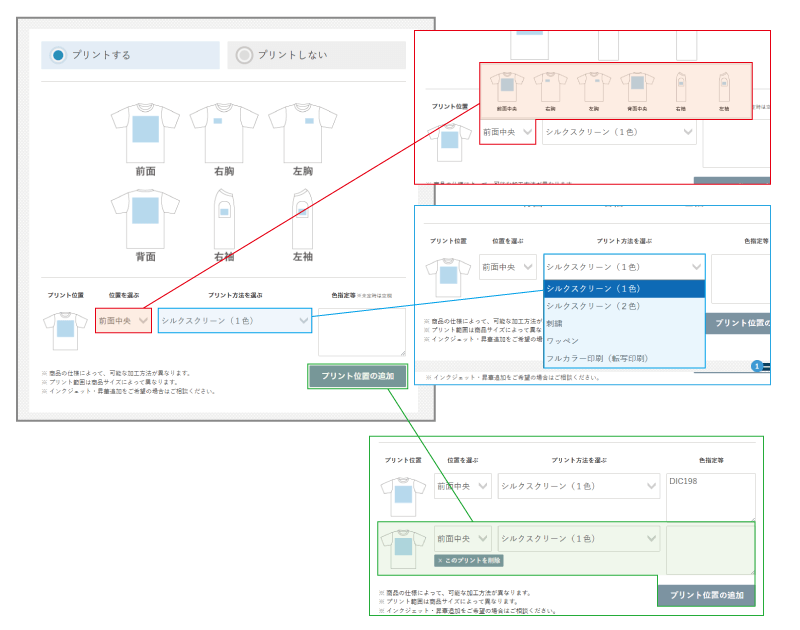Pick 背面中央 icon in the peach position popup
This screenshot has width=800, height=630.
click(x=636, y=89)
